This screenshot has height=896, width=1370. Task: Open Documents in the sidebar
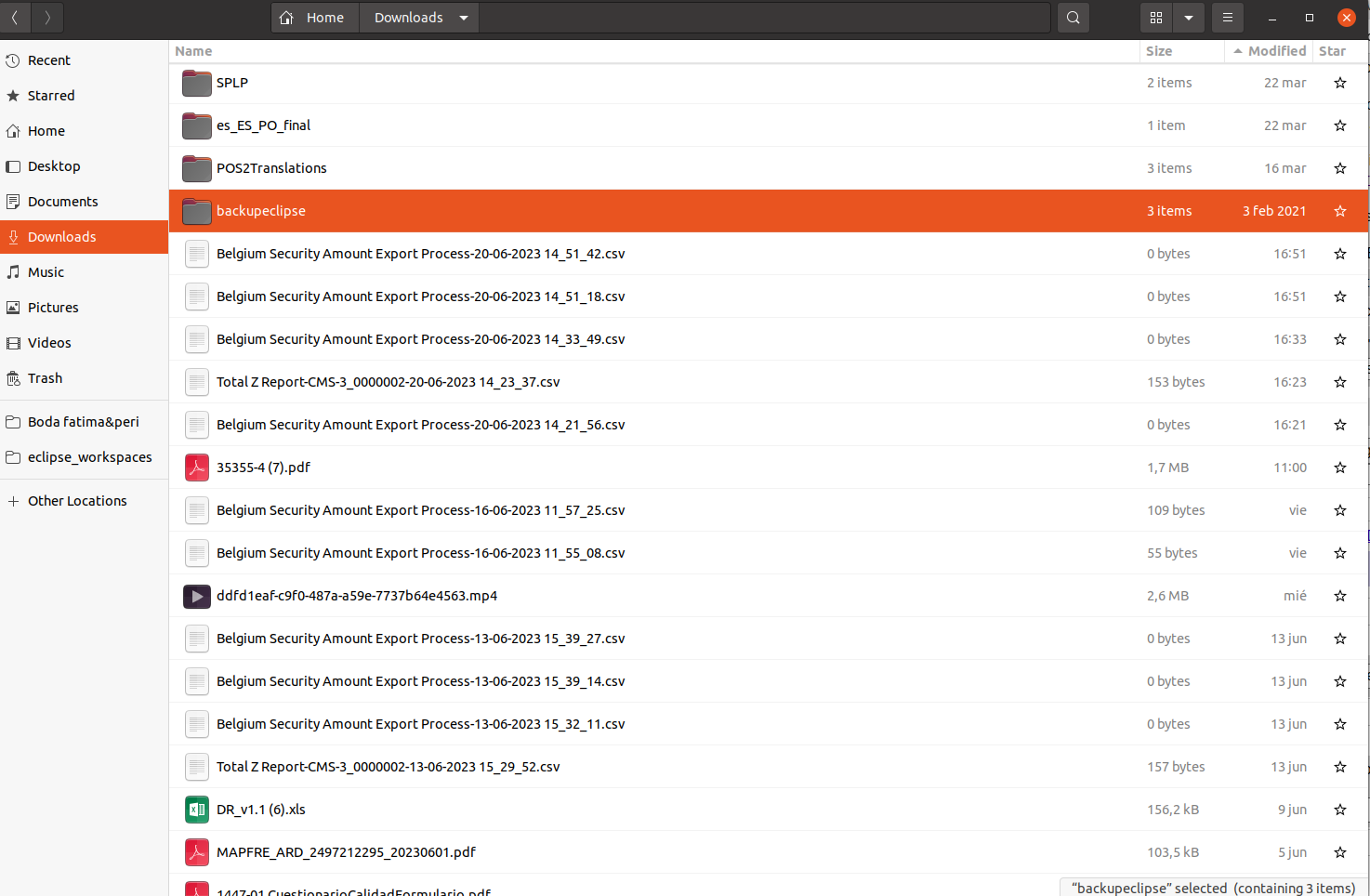point(62,202)
